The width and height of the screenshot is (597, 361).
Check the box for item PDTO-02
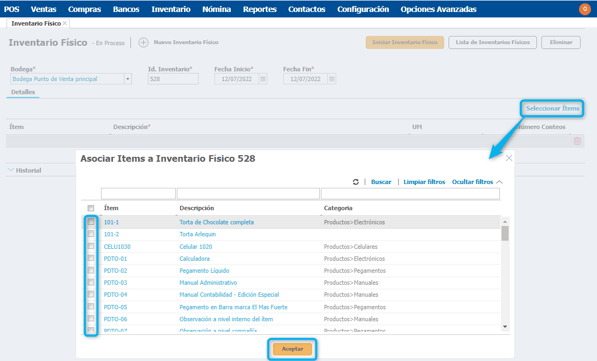(x=91, y=270)
